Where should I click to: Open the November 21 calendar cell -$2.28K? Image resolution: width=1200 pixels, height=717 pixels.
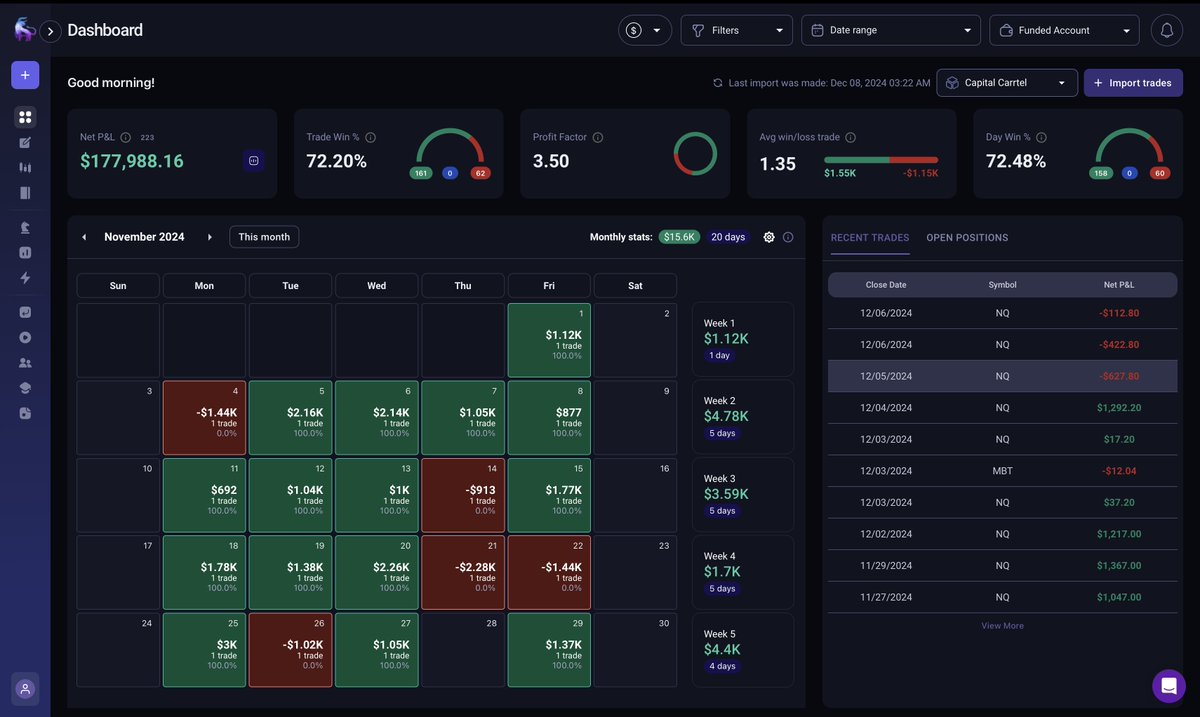(463, 572)
